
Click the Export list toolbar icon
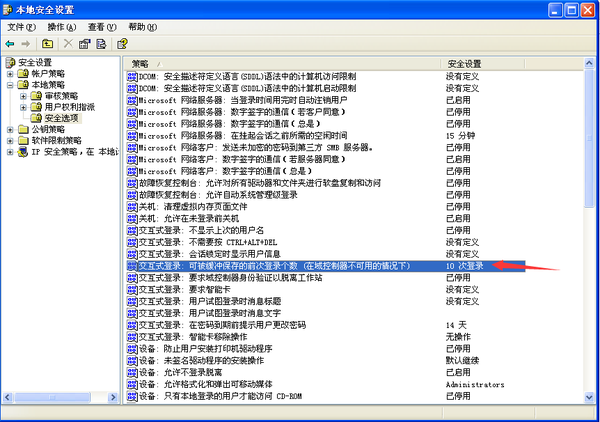tap(101, 44)
